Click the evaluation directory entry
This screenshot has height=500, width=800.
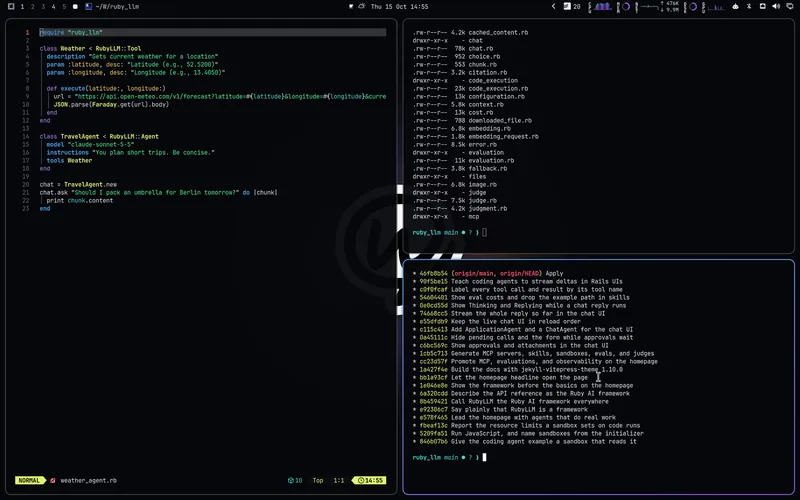pyautogui.click(x=486, y=153)
